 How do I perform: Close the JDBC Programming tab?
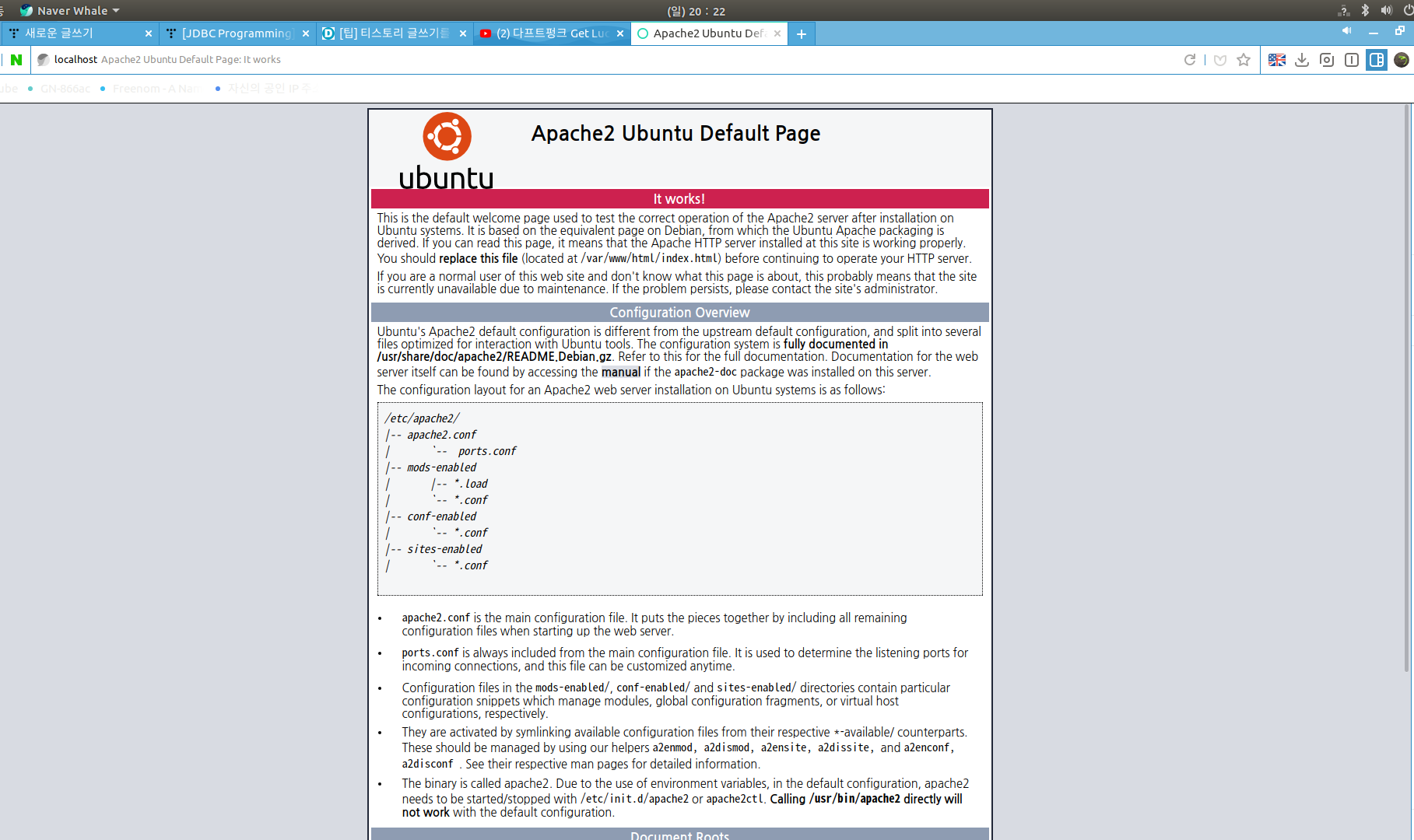pyautogui.click(x=306, y=33)
